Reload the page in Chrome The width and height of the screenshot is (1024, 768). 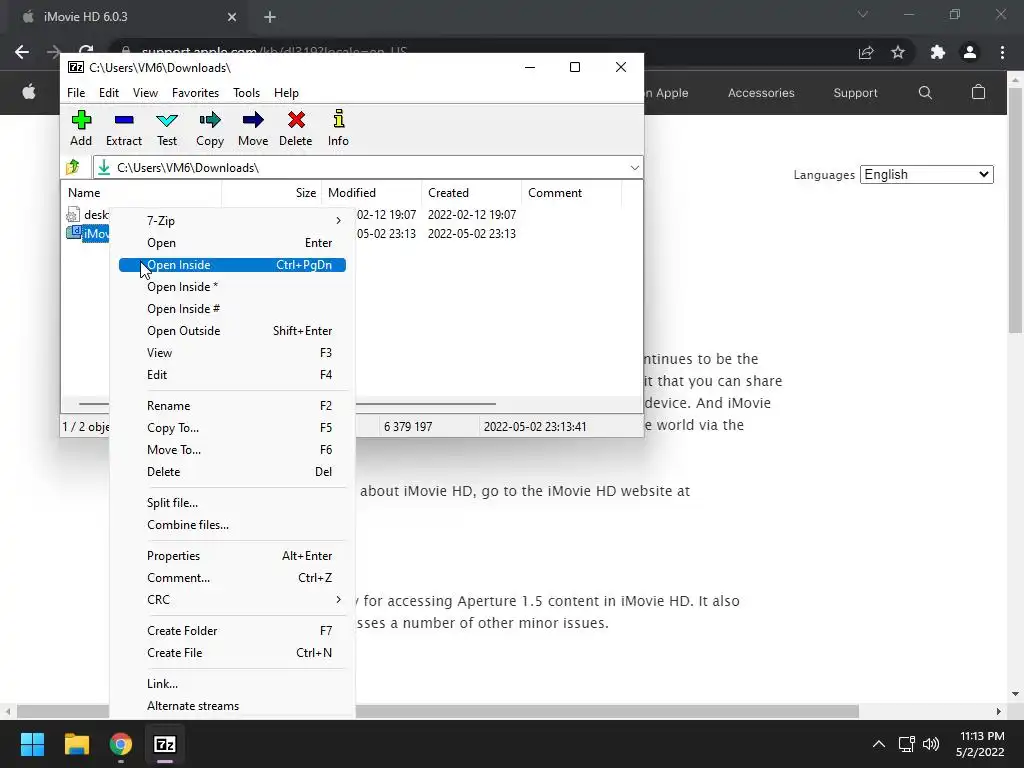click(x=86, y=51)
